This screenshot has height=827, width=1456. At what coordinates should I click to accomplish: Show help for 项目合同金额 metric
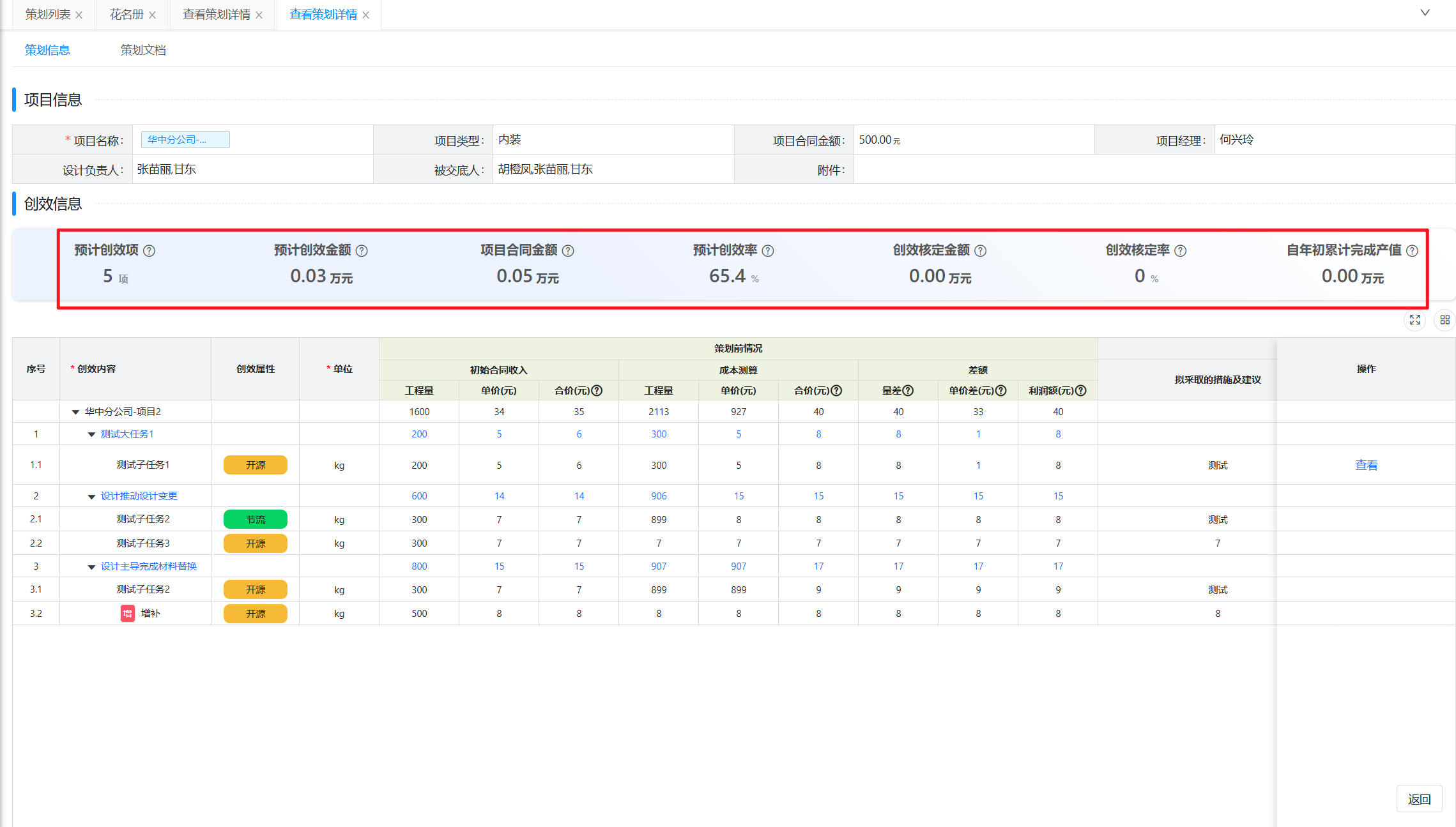coord(568,251)
